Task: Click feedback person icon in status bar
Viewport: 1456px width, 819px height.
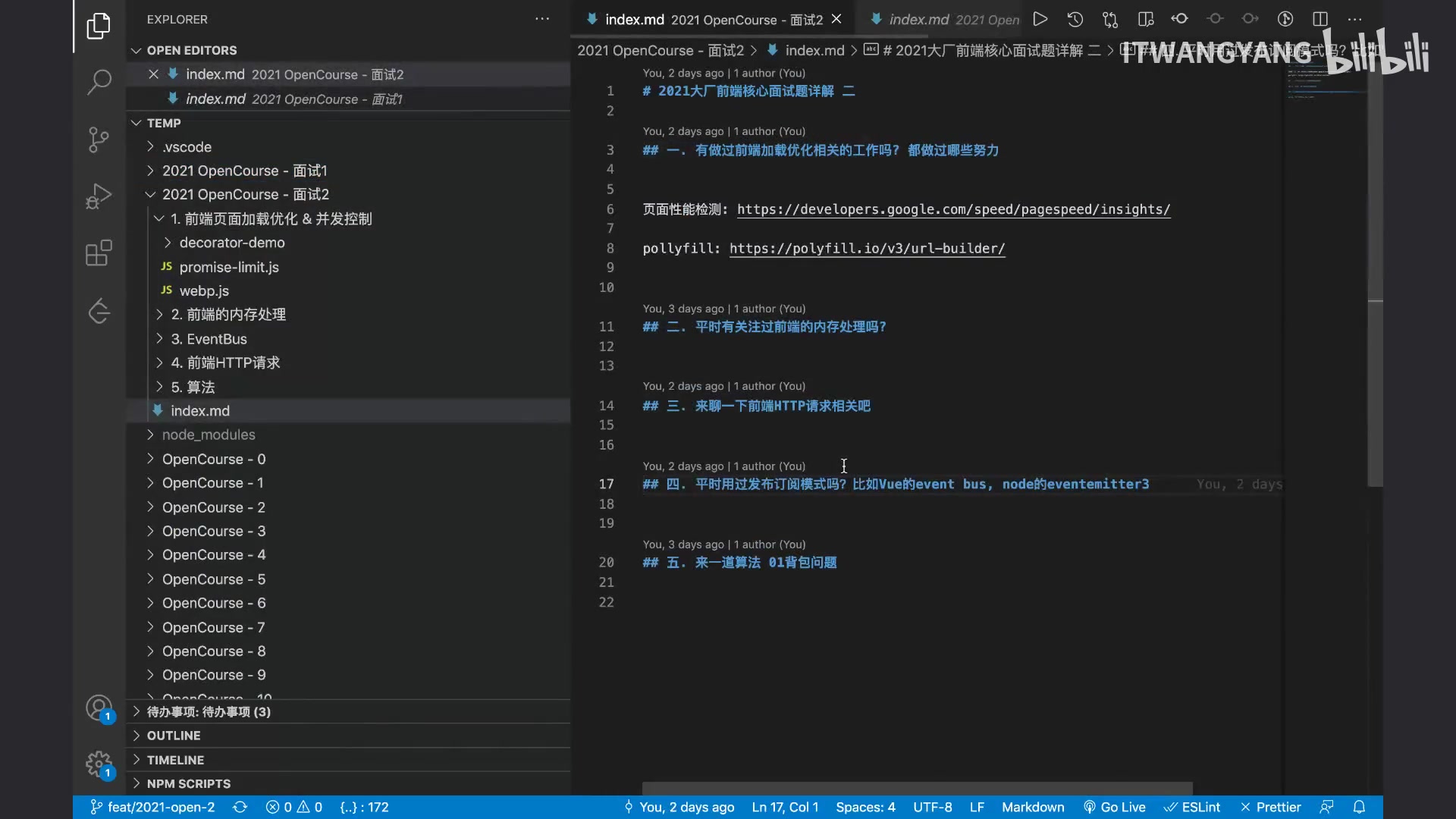Action: click(1326, 807)
